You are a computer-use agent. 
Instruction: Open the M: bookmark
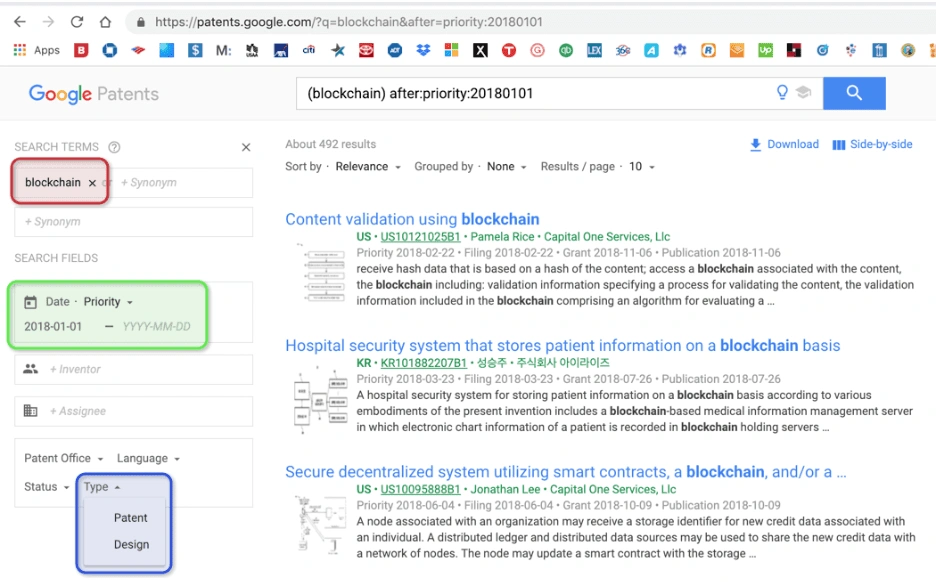[x=223, y=50]
